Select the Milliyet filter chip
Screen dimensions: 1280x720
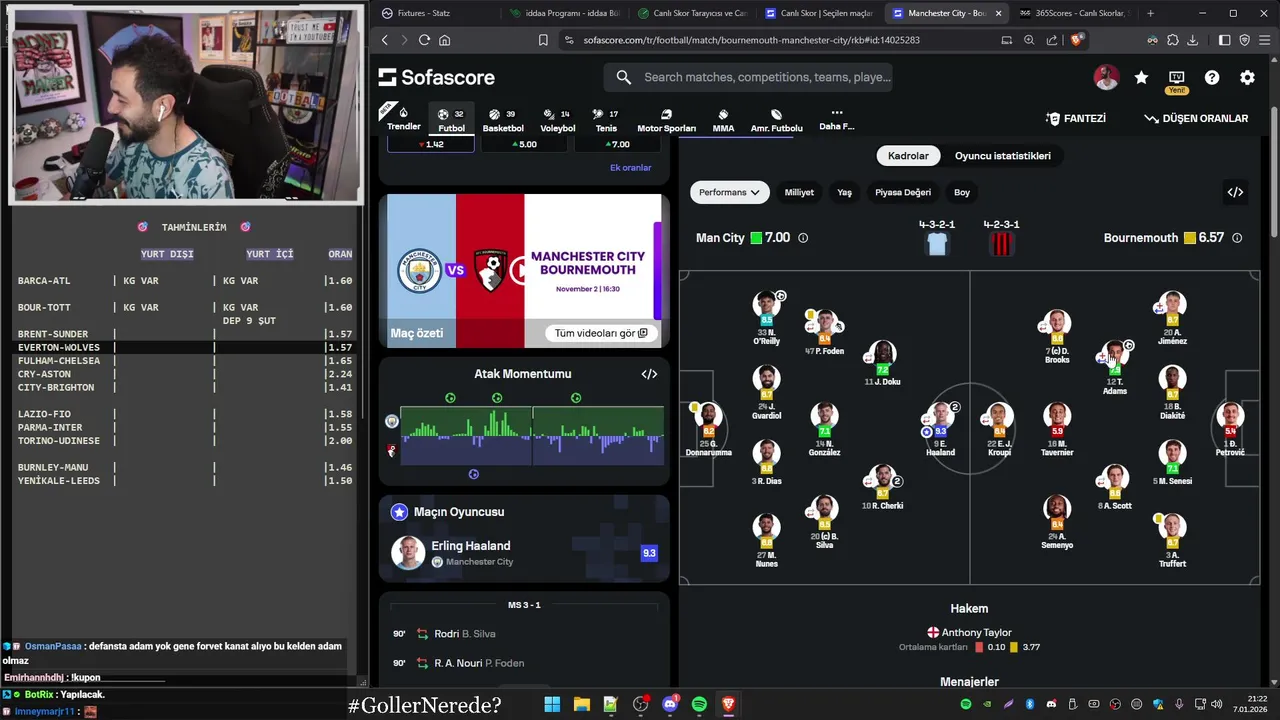[x=799, y=192]
